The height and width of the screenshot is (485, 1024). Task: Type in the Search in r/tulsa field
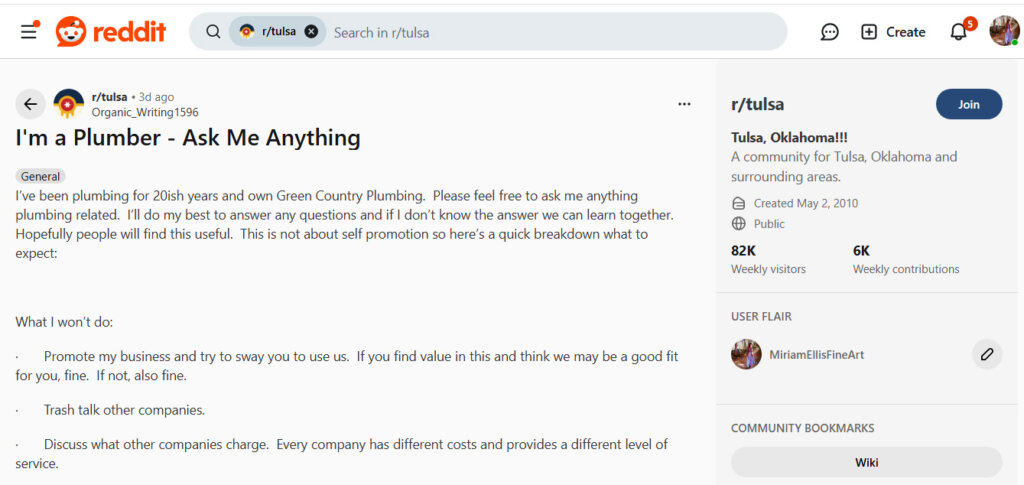tap(550, 32)
